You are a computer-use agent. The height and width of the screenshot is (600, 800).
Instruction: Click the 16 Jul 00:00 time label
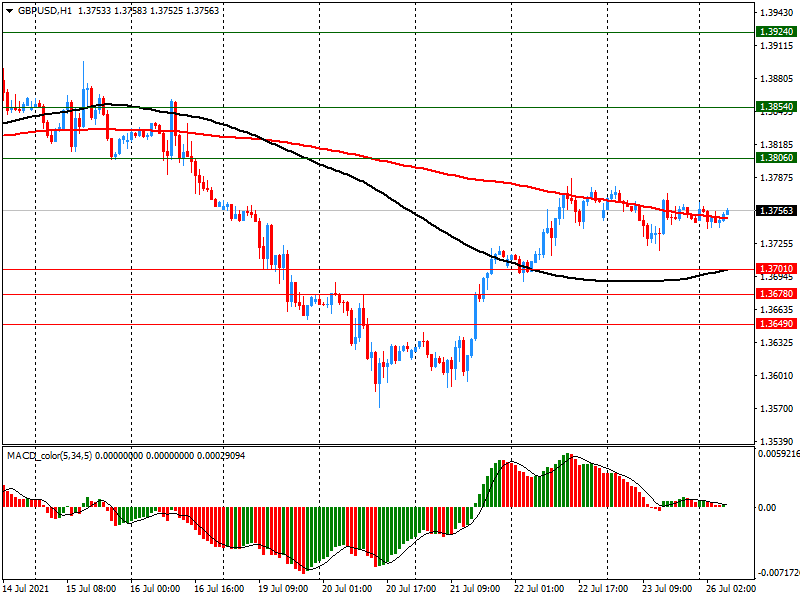tap(155, 589)
